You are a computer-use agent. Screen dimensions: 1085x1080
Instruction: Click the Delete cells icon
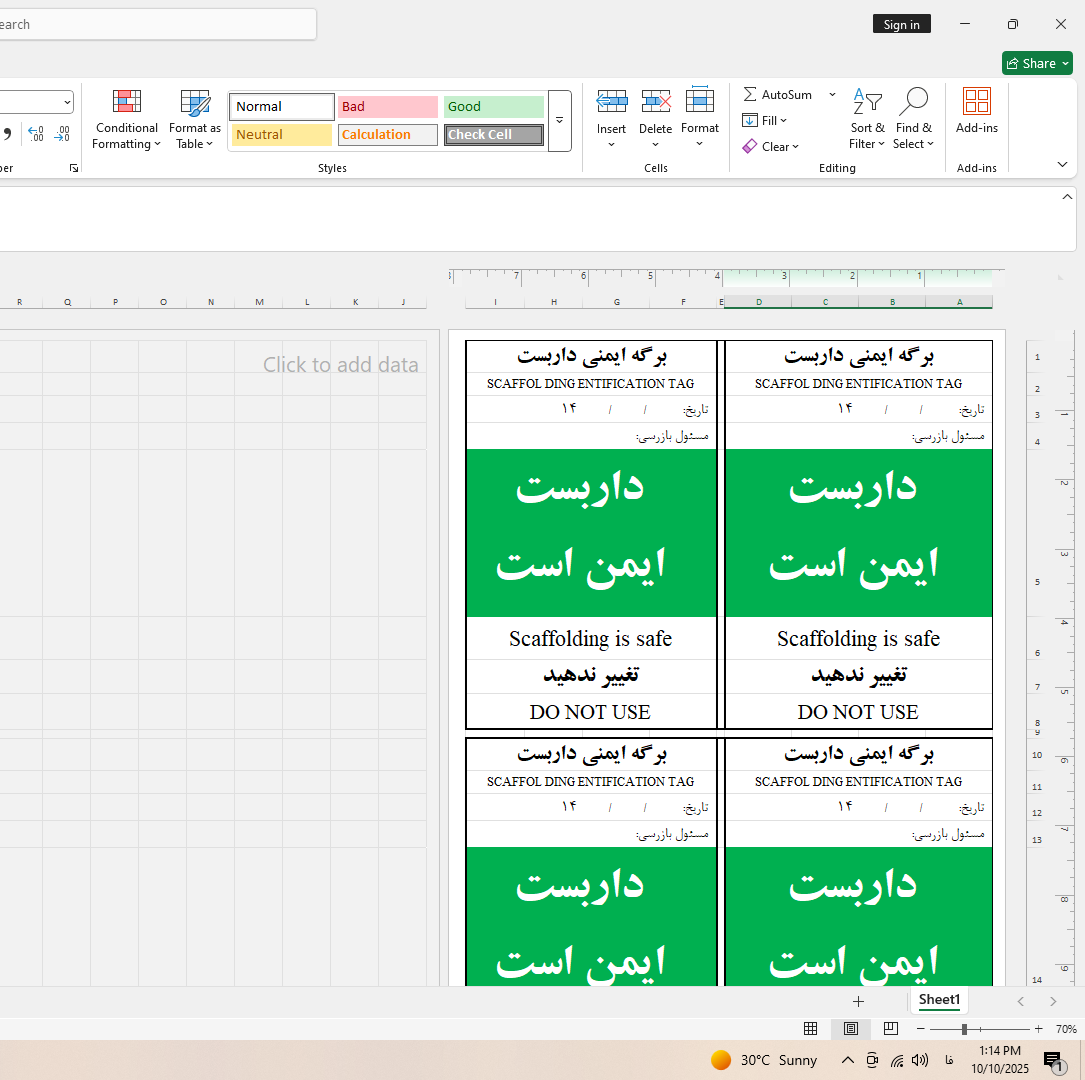655,101
